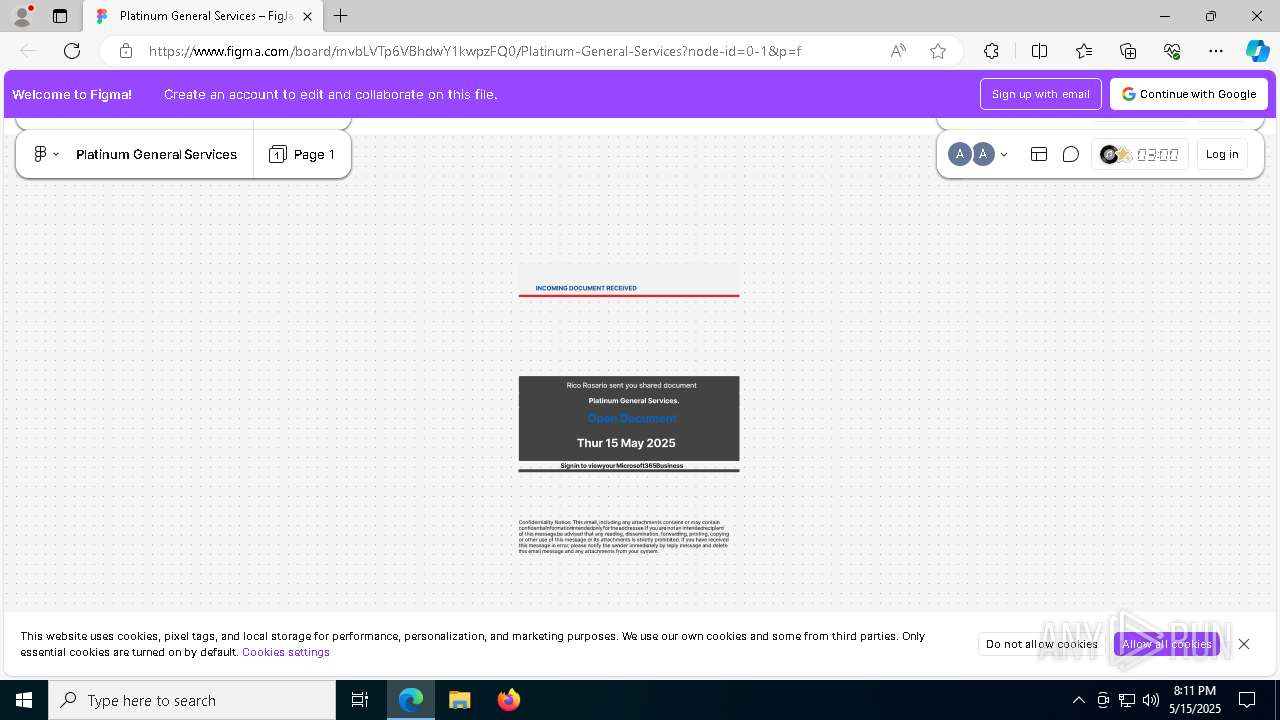The image size is (1280, 720).
Task: Click the Thur 15 May 2025 date text
Action: [x=626, y=443]
